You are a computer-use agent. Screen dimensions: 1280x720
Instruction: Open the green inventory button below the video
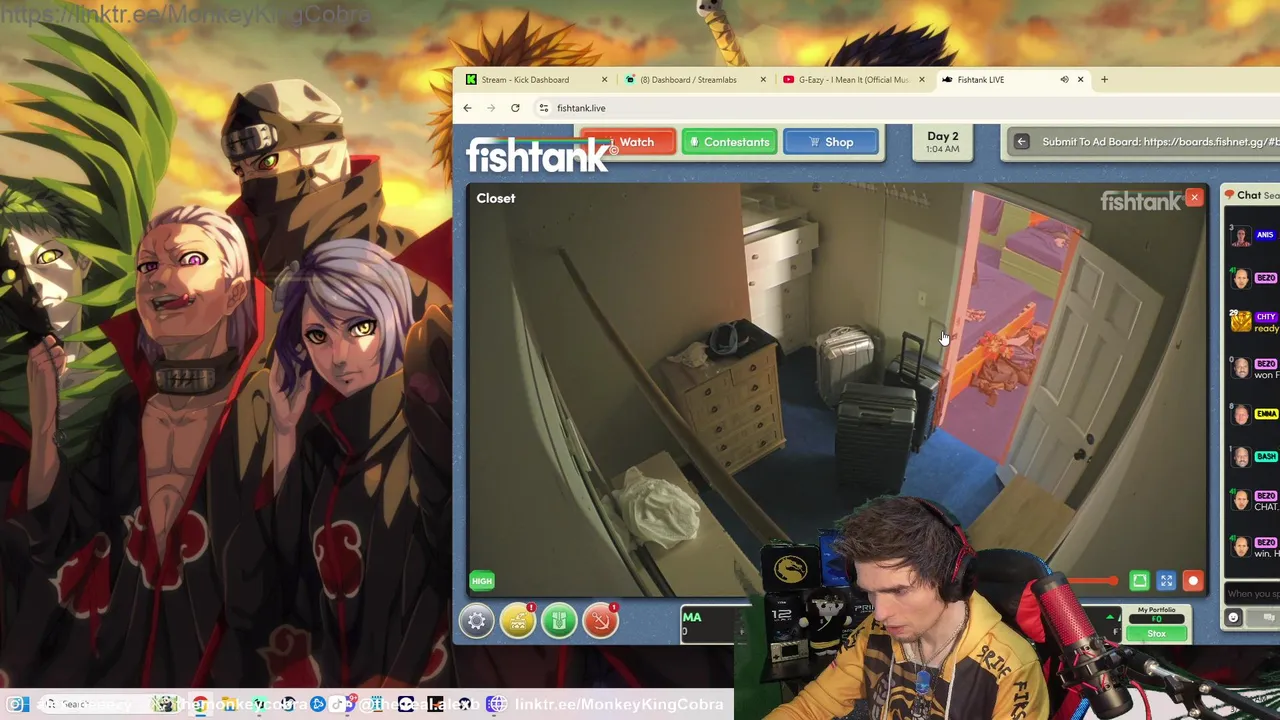(x=559, y=621)
